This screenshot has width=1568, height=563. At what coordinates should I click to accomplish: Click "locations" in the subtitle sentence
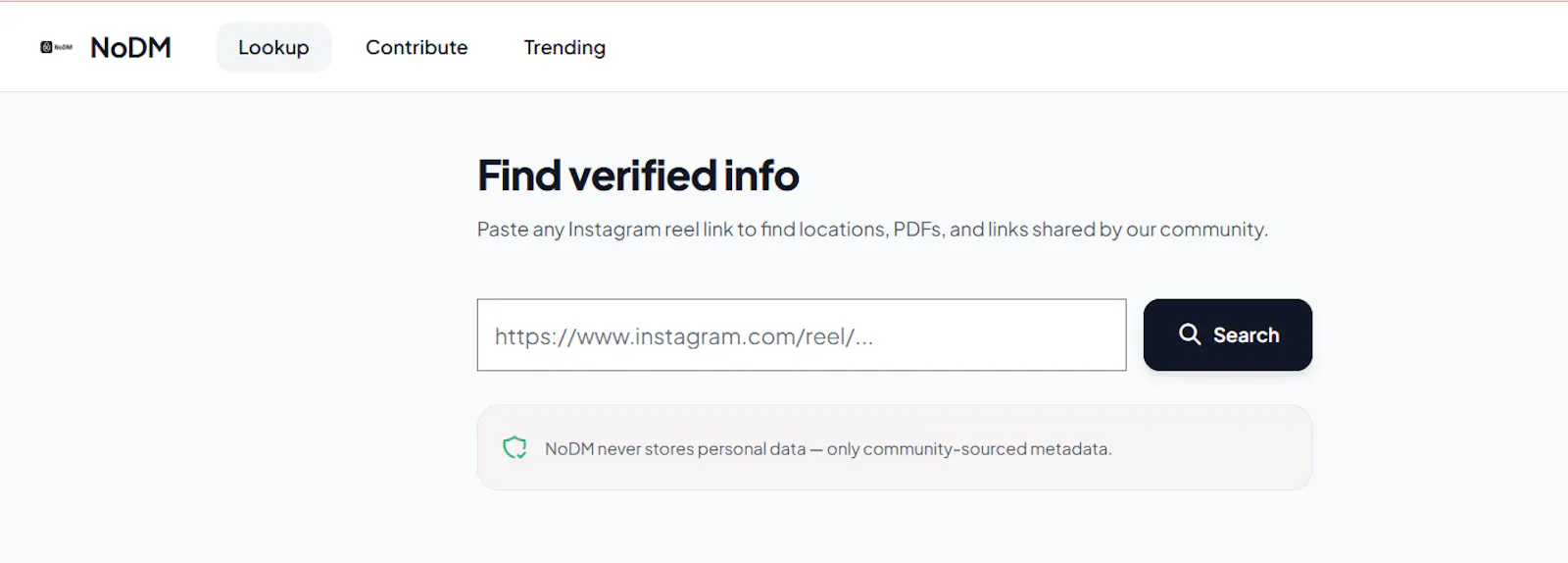(844, 230)
